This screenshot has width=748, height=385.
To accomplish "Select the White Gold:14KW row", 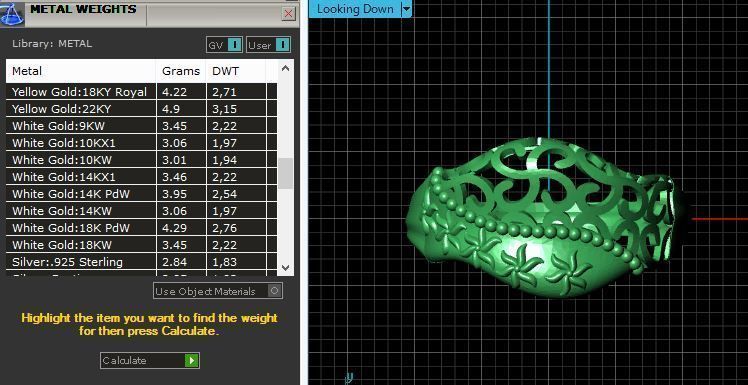I will 141,211.
